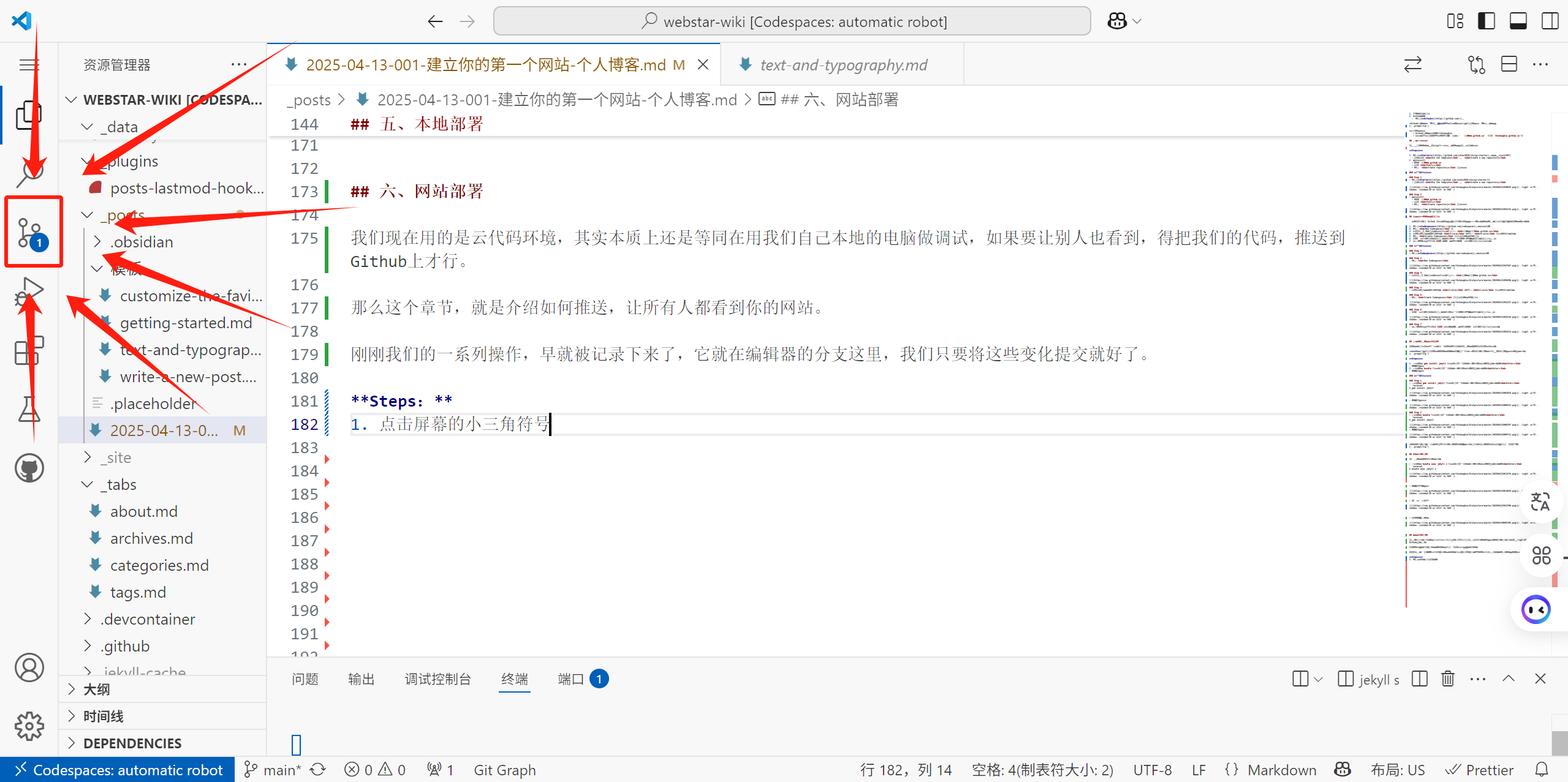Kill terminal with trash icon
The image size is (1568, 782).
pyautogui.click(x=1447, y=679)
